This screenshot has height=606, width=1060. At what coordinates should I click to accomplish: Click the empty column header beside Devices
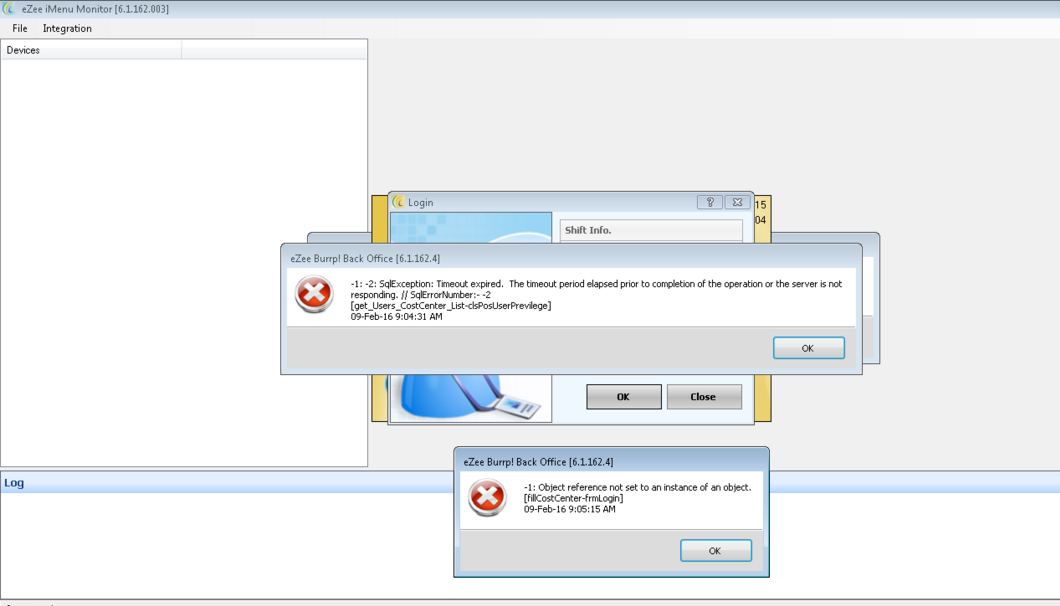pyautogui.click(x=274, y=50)
